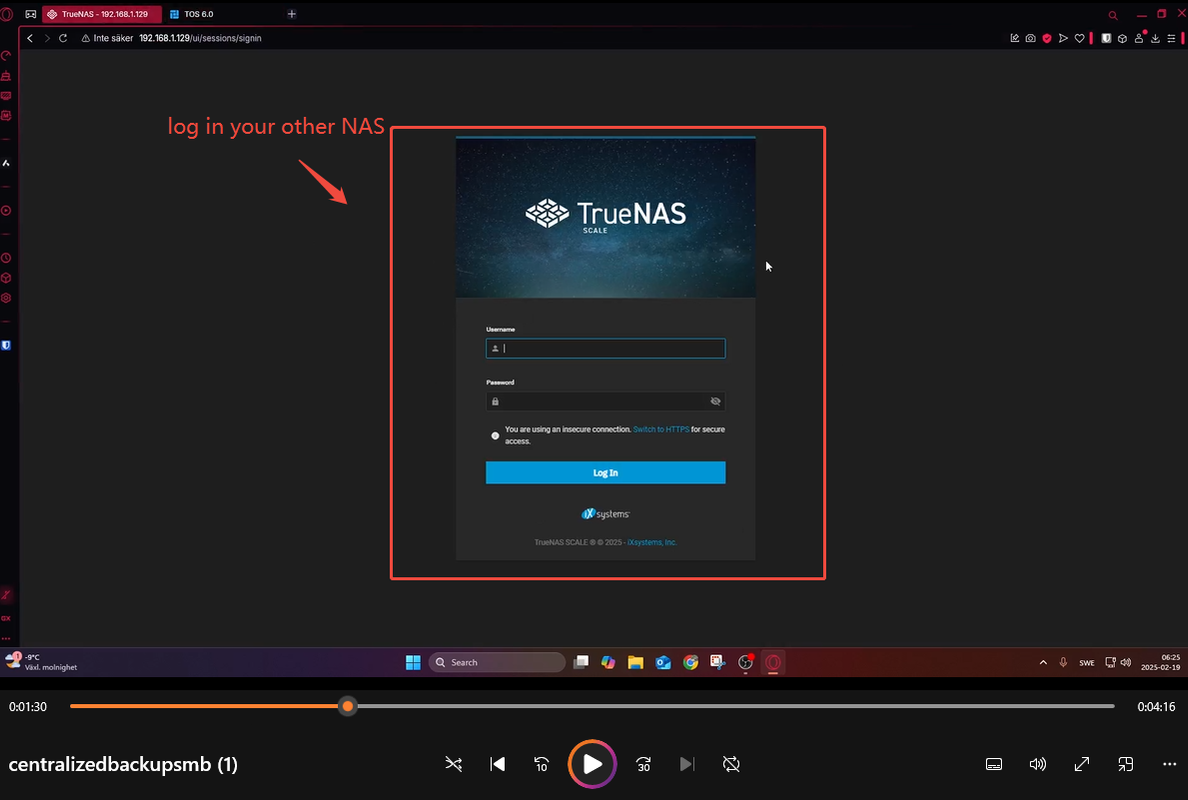Click the Opera GX taskbar icon

coord(773,662)
